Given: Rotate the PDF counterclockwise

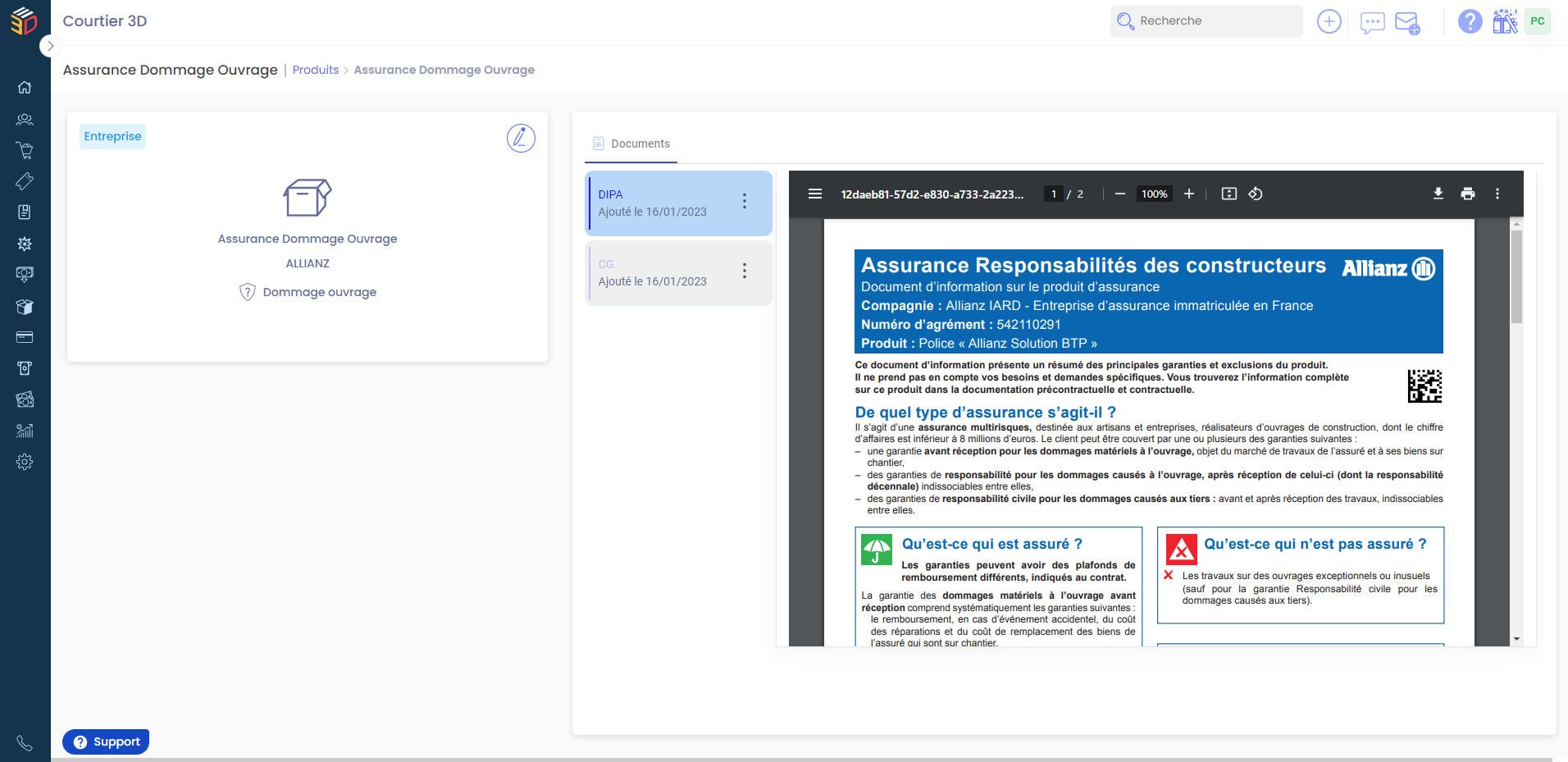Looking at the screenshot, I should (1255, 194).
